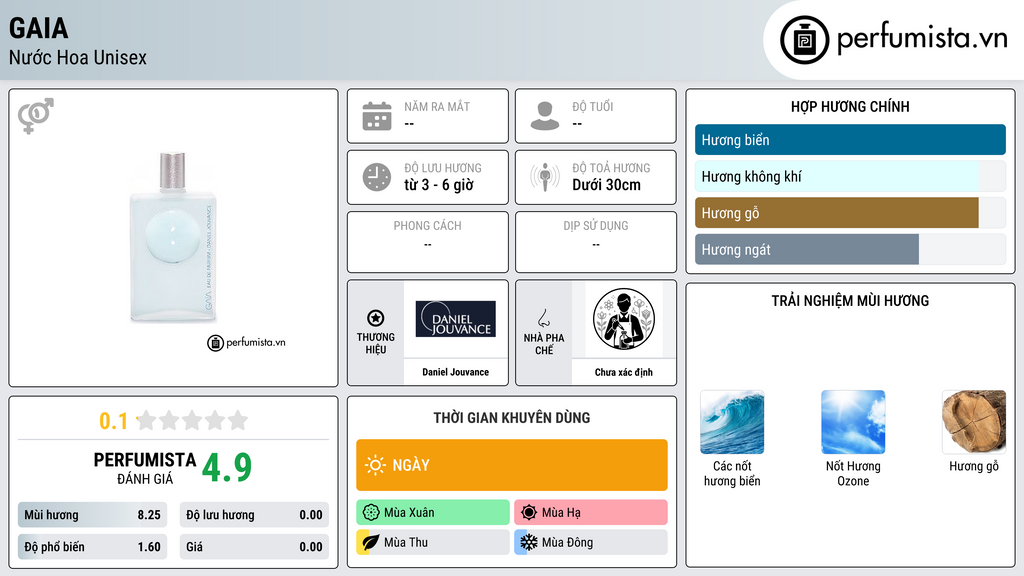Click the Chưa xác định perfumer label
This screenshot has width=1024, height=576.
pyautogui.click(x=624, y=372)
